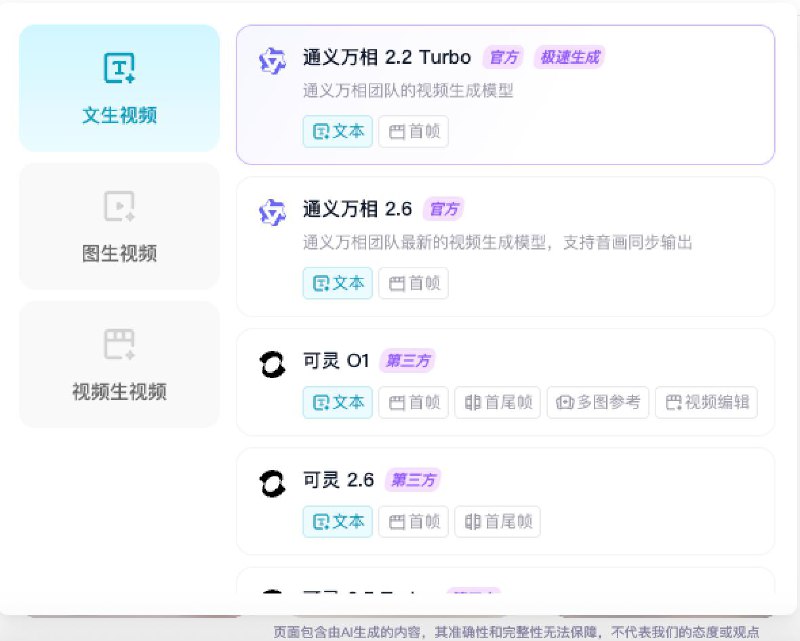Click the 视频生视频 sidebar icon

click(118, 345)
